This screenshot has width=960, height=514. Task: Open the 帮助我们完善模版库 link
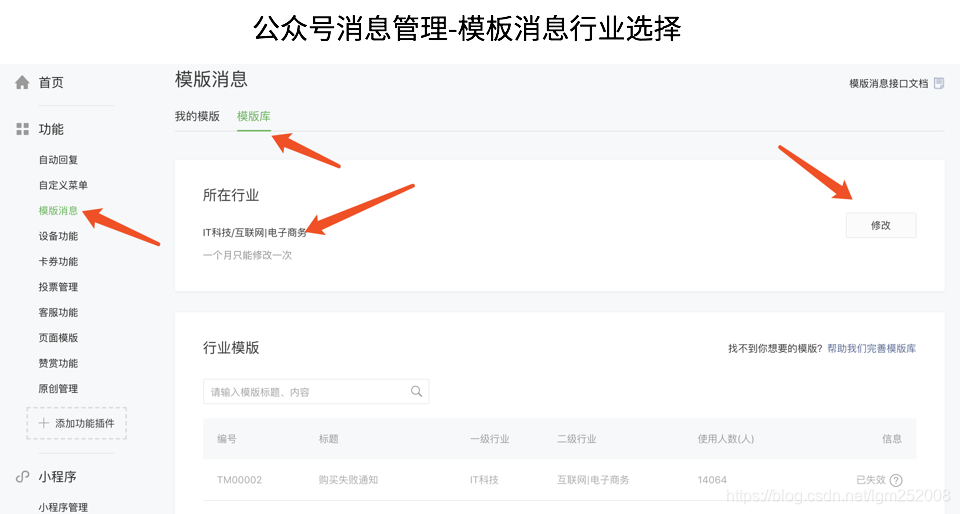pos(872,348)
